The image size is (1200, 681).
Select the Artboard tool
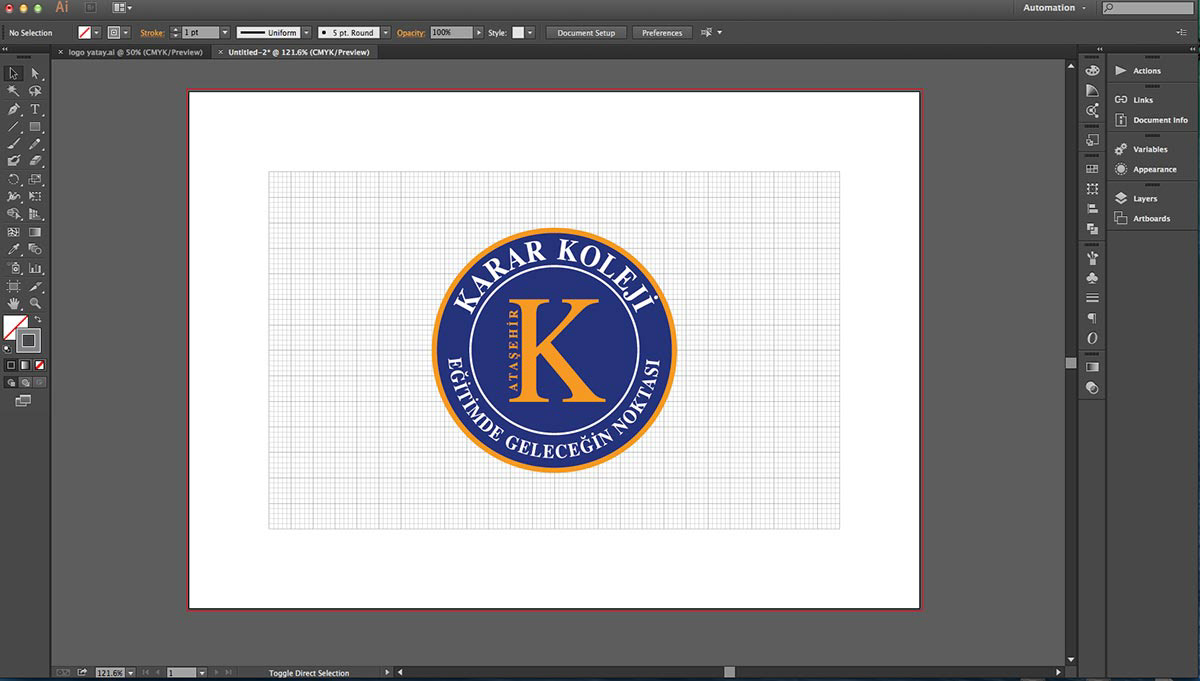(14, 286)
